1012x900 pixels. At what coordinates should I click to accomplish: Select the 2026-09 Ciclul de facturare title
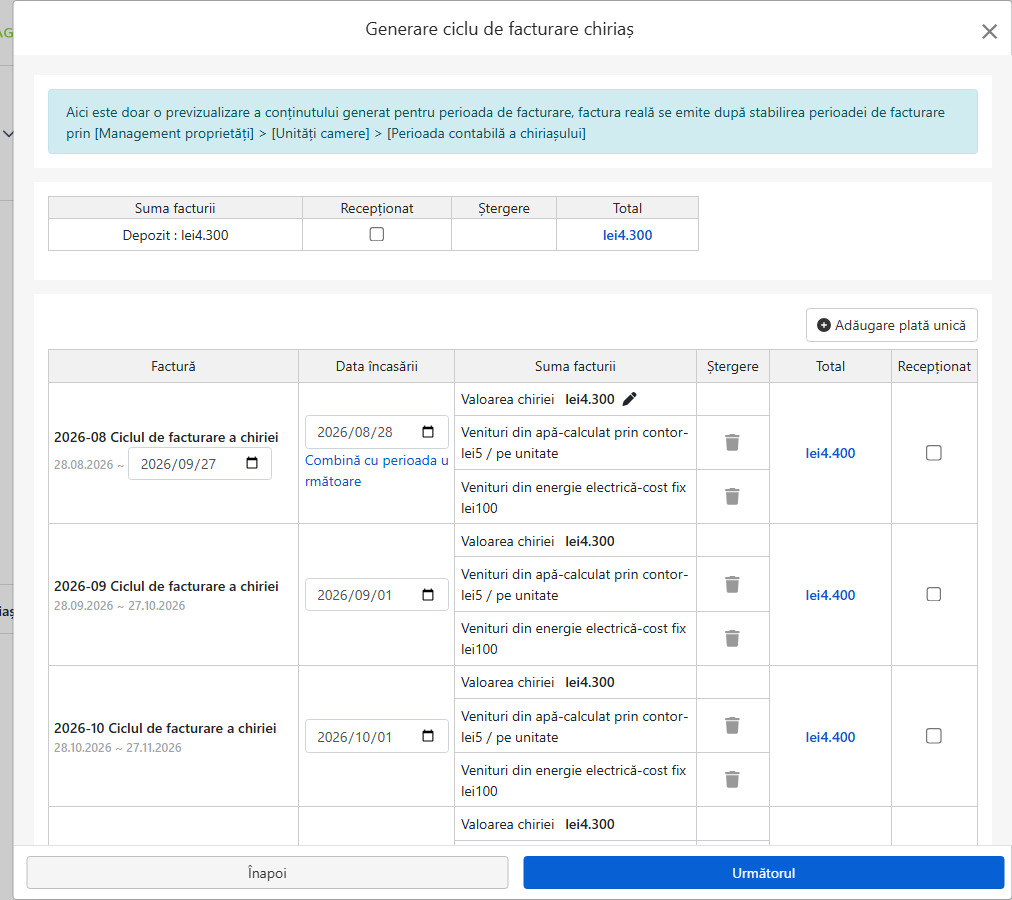pyautogui.click(x=166, y=586)
